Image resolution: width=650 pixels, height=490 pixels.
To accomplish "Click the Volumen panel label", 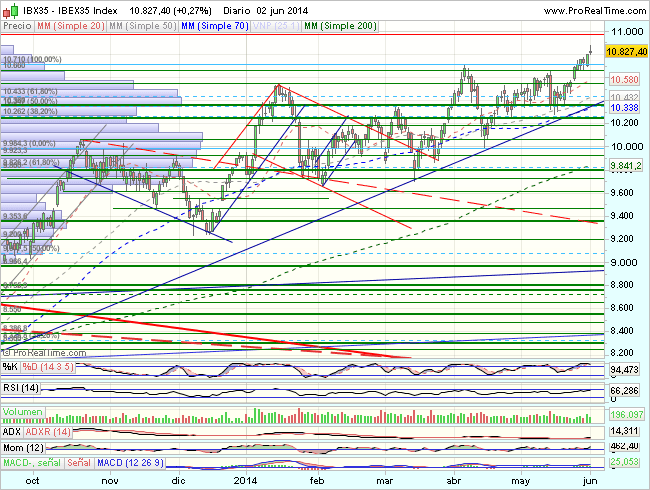I will [x=23, y=411].
